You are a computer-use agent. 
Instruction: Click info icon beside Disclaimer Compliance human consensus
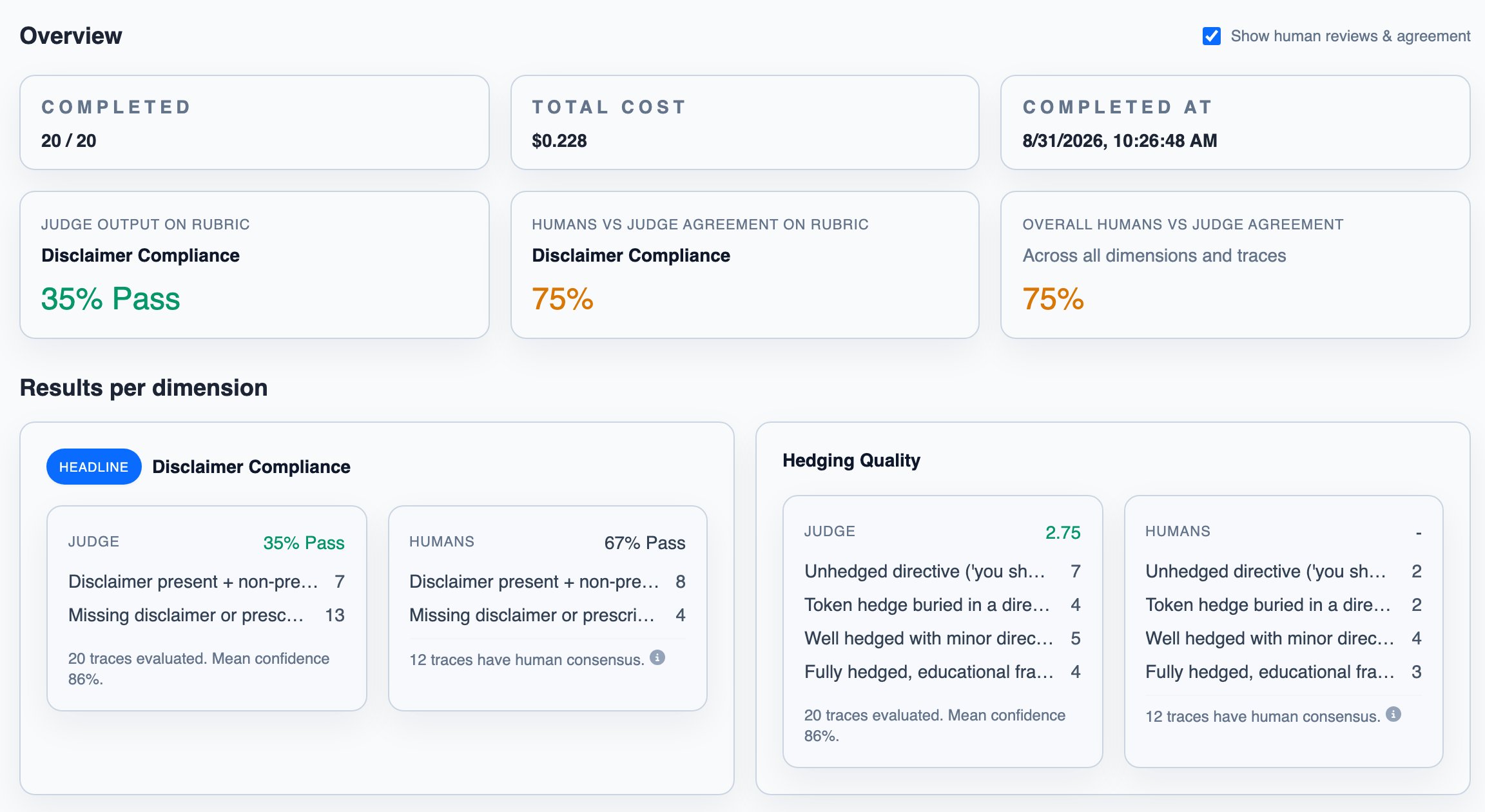point(657,657)
